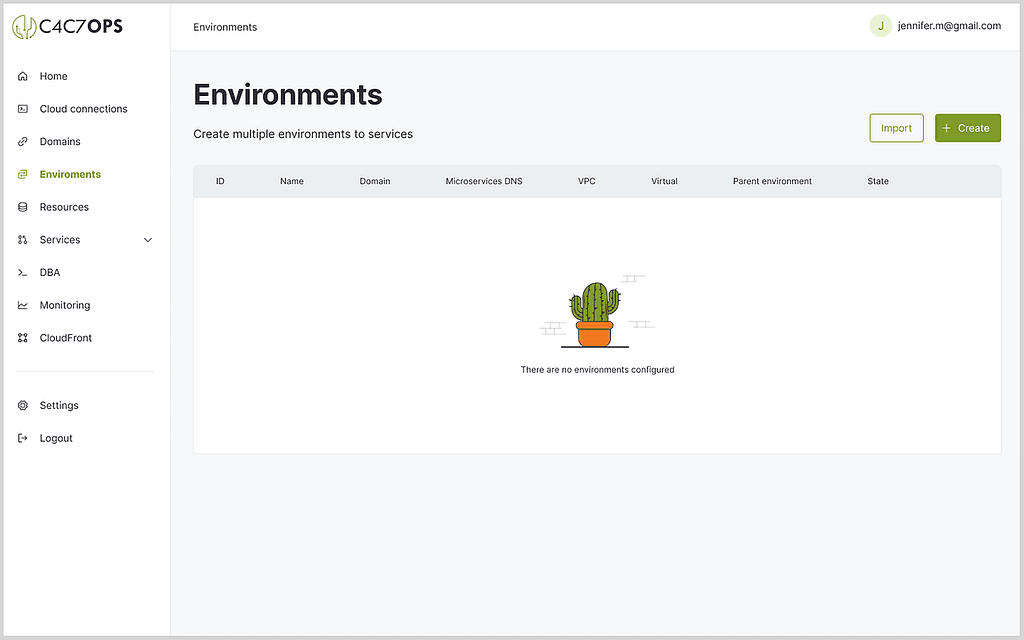Click the State column header
1024x640 pixels.
[x=878, y=181]
